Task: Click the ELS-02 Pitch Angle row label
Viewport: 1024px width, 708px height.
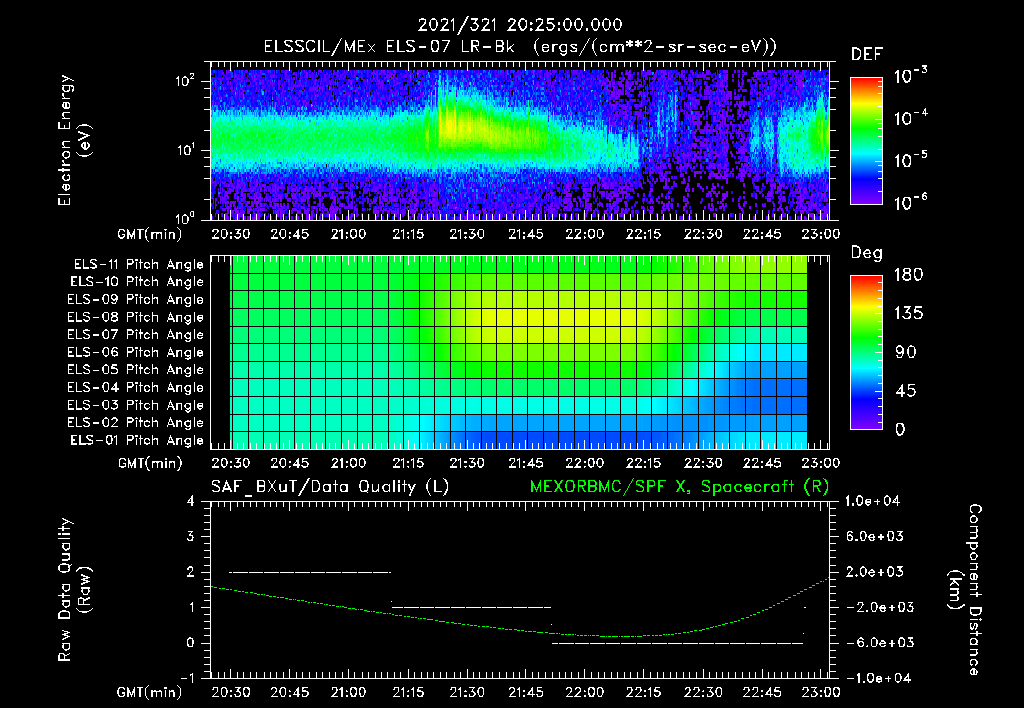Action: (x=135, y=423)
